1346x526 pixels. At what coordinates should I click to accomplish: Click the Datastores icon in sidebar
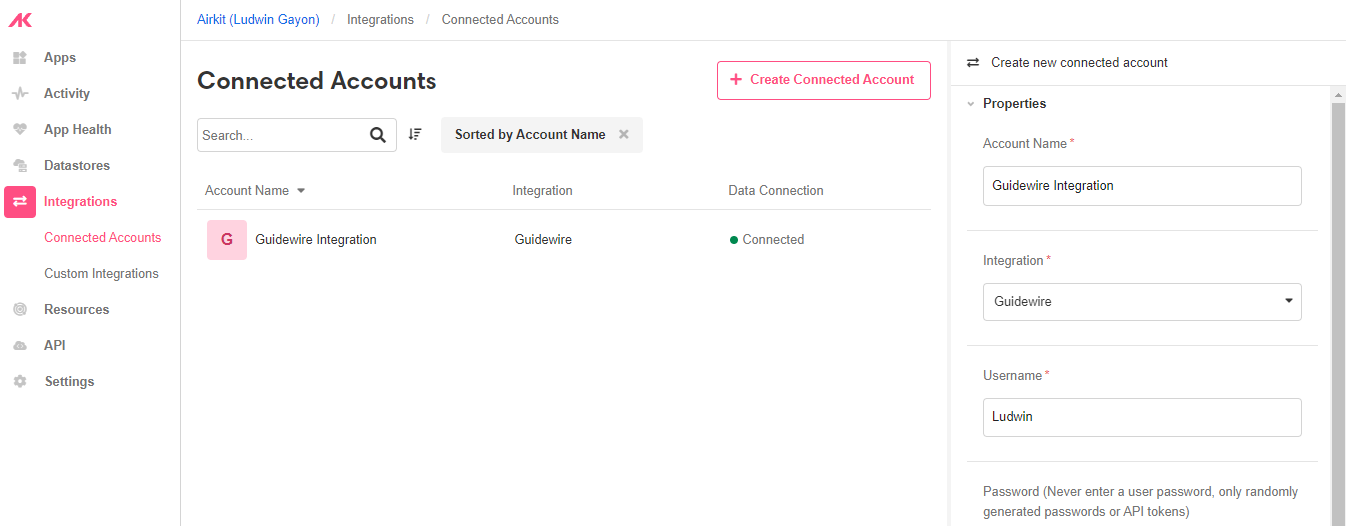pyautogui.click(x=19, y=166)
